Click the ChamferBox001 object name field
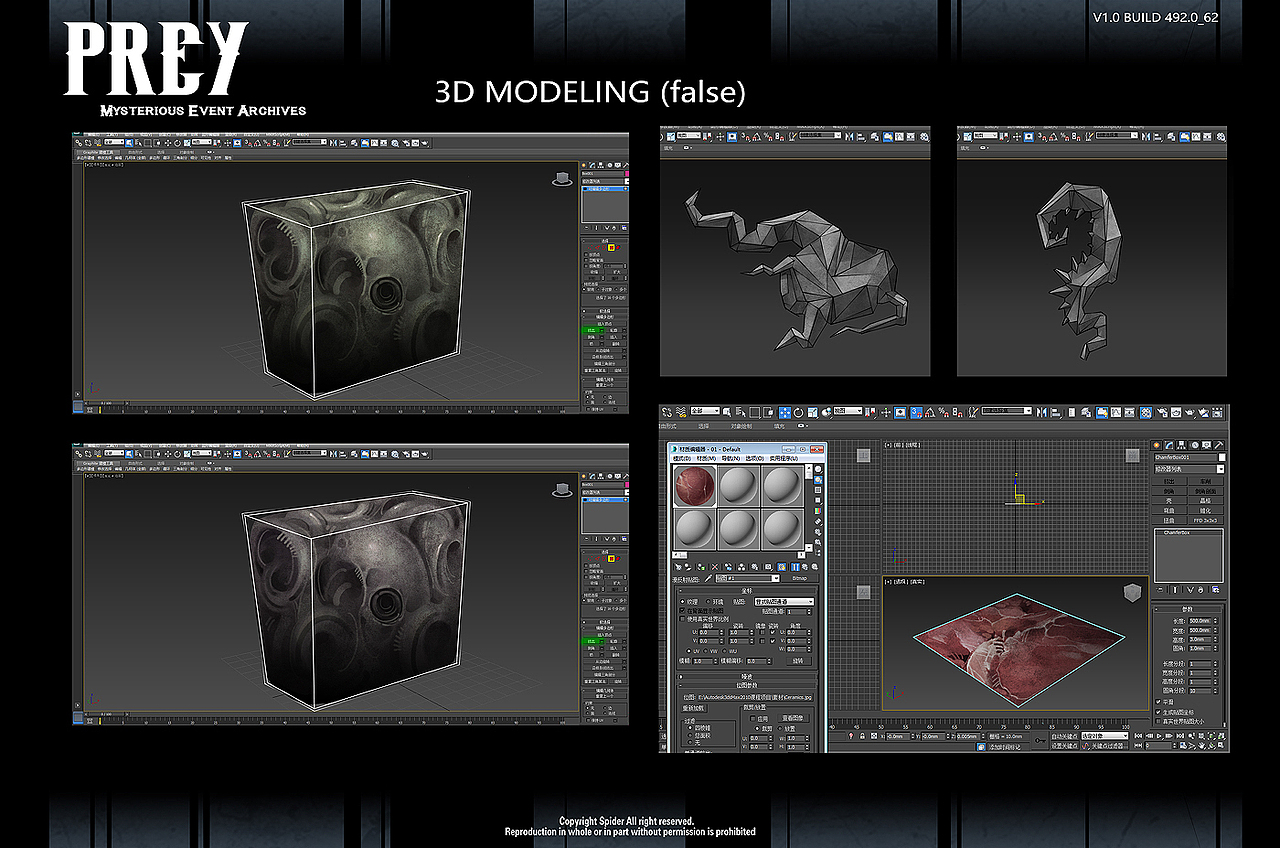This screenshot has width=1280, height=848. 1185,457
